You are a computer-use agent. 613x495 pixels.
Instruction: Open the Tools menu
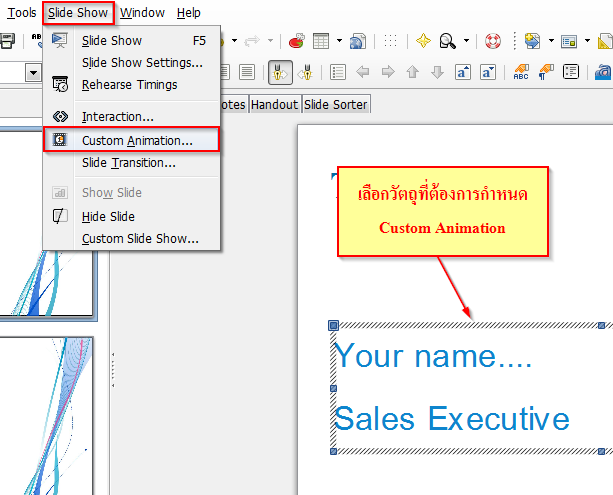pos(22,13)
